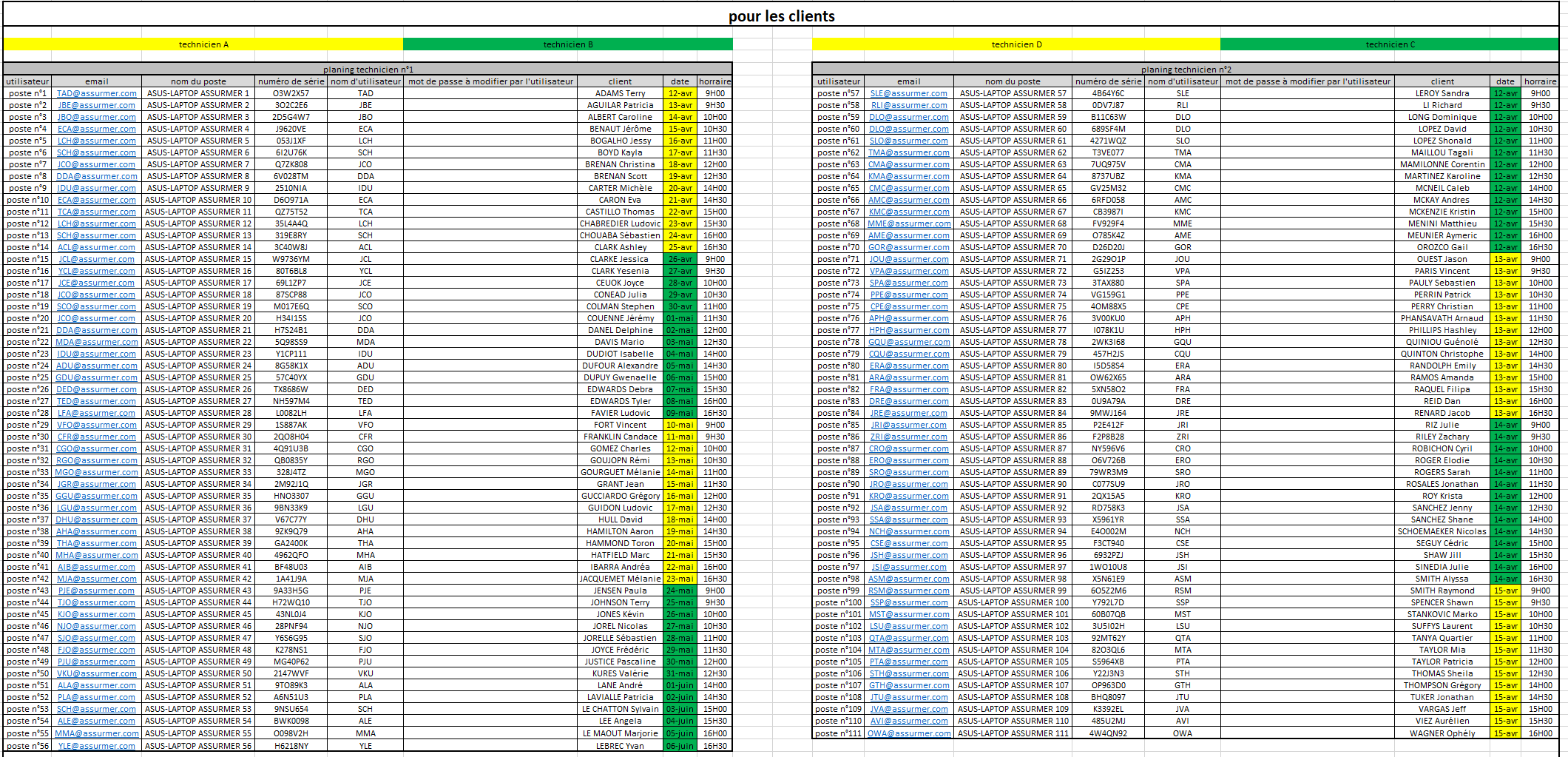The image size is (1568, 757).
Task: Open the ZRI@assurmer.com email link
Action: [909, 437]
